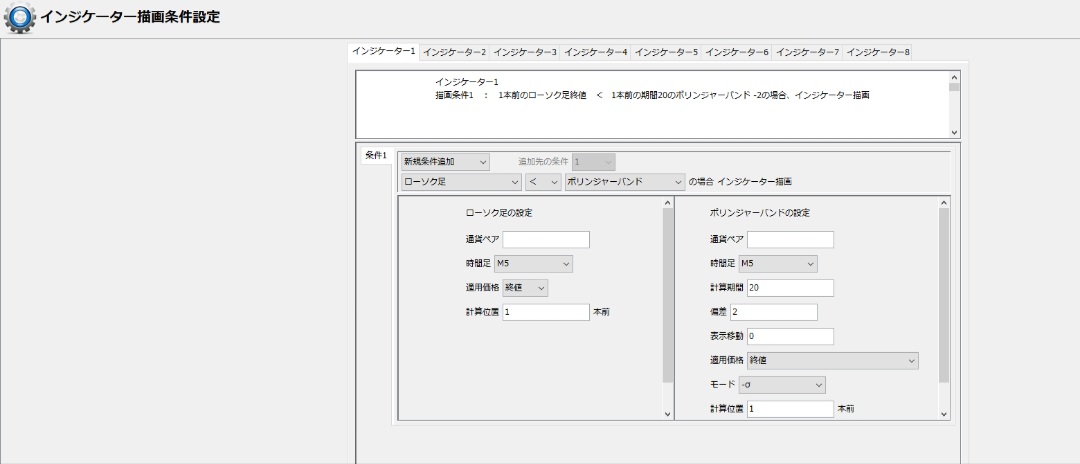The height and width of the screenshot is (464, 1080).
Task: Click 通貨ペア field in ローソク足 settings
Action: click(545, 239)
